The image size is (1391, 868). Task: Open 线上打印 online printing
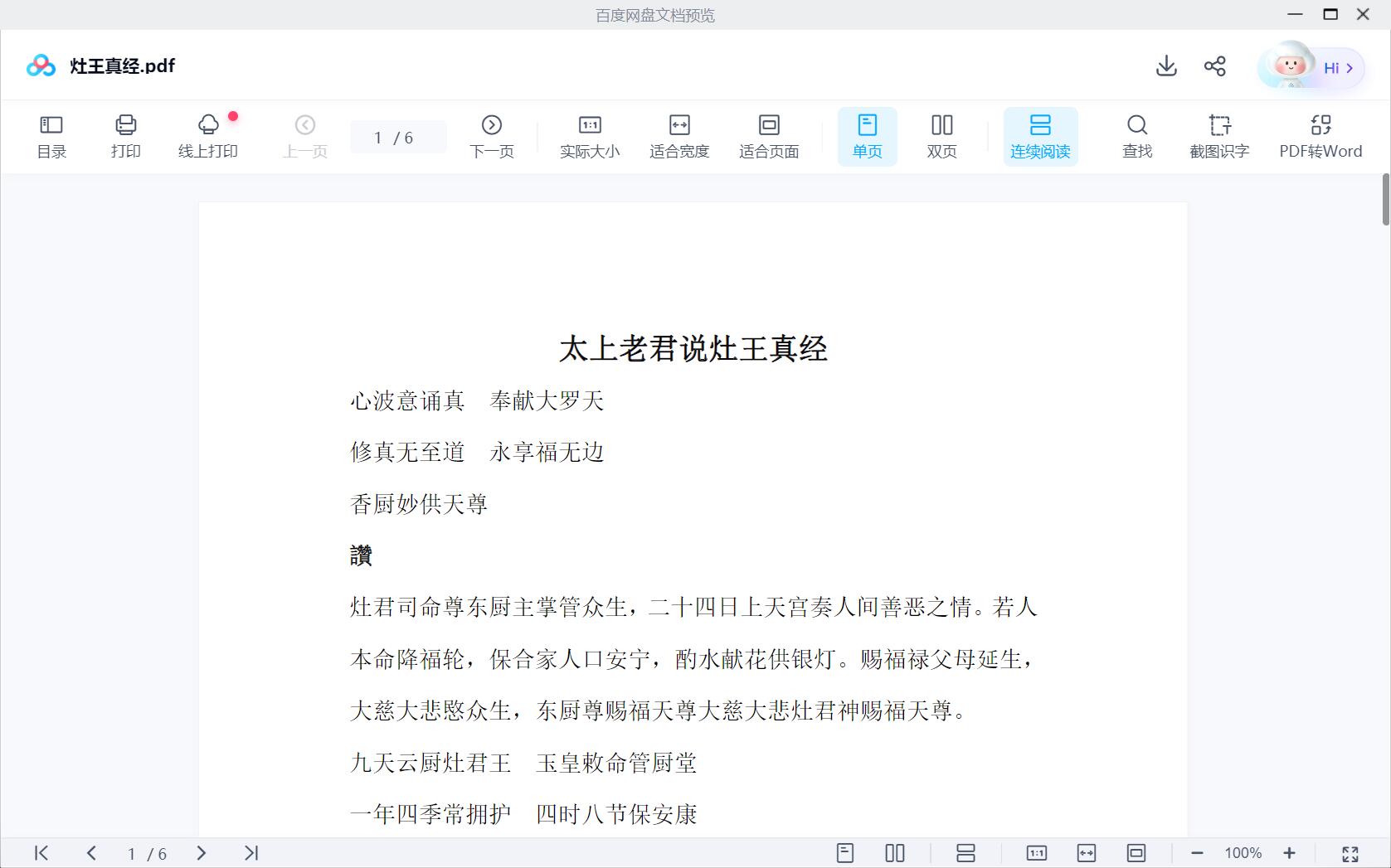tap(208, 137)
